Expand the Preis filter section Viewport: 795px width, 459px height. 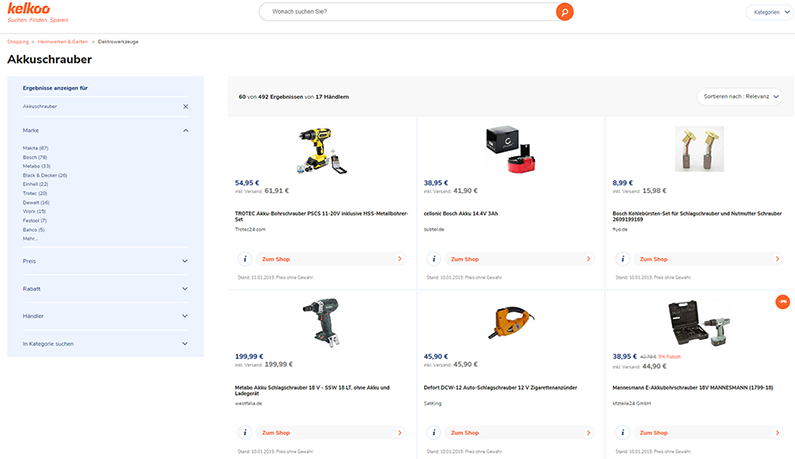185,261
